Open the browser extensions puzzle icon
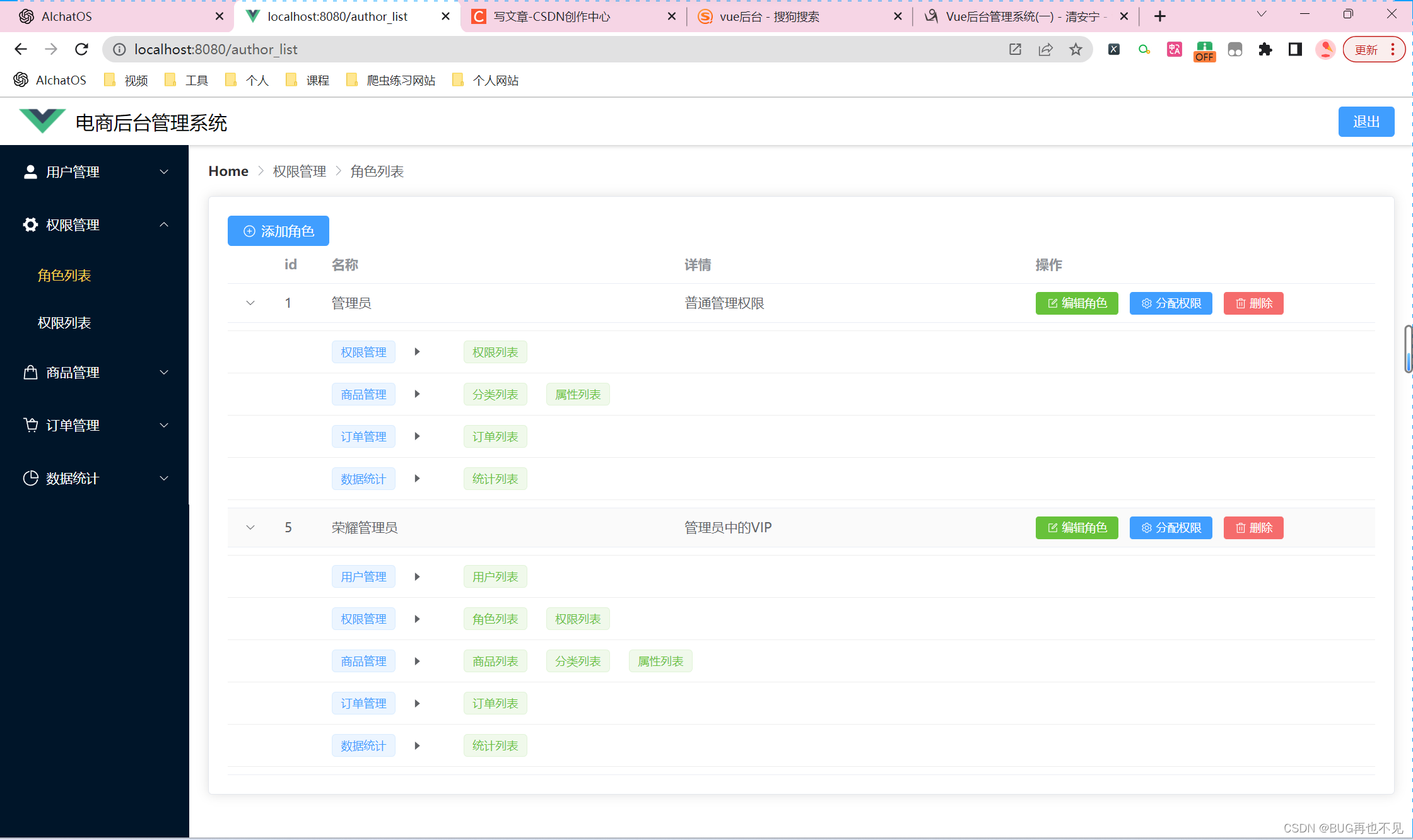Viewport: 1413px width, 840px height. 1265,49
